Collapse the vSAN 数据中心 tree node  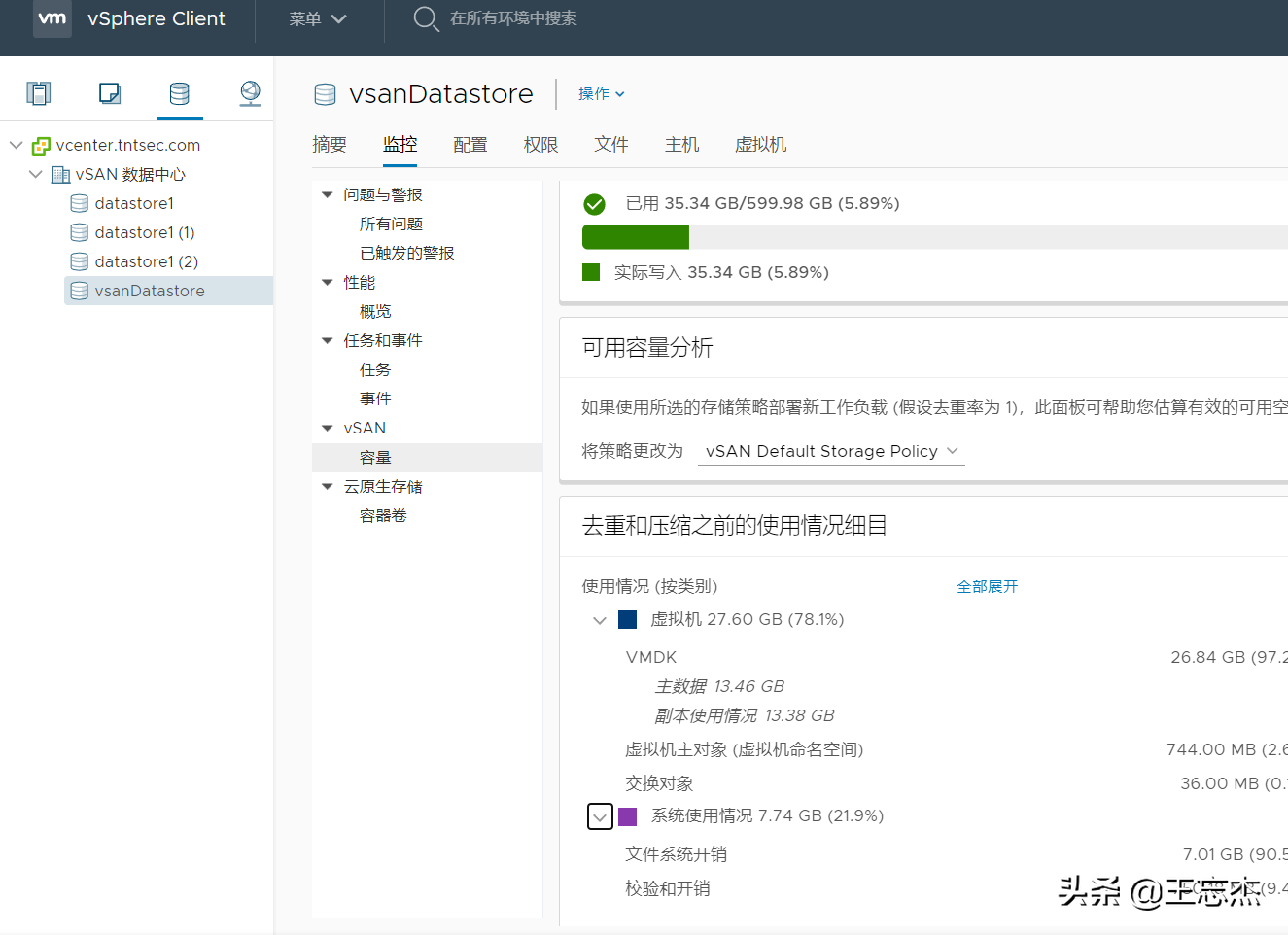36,174
